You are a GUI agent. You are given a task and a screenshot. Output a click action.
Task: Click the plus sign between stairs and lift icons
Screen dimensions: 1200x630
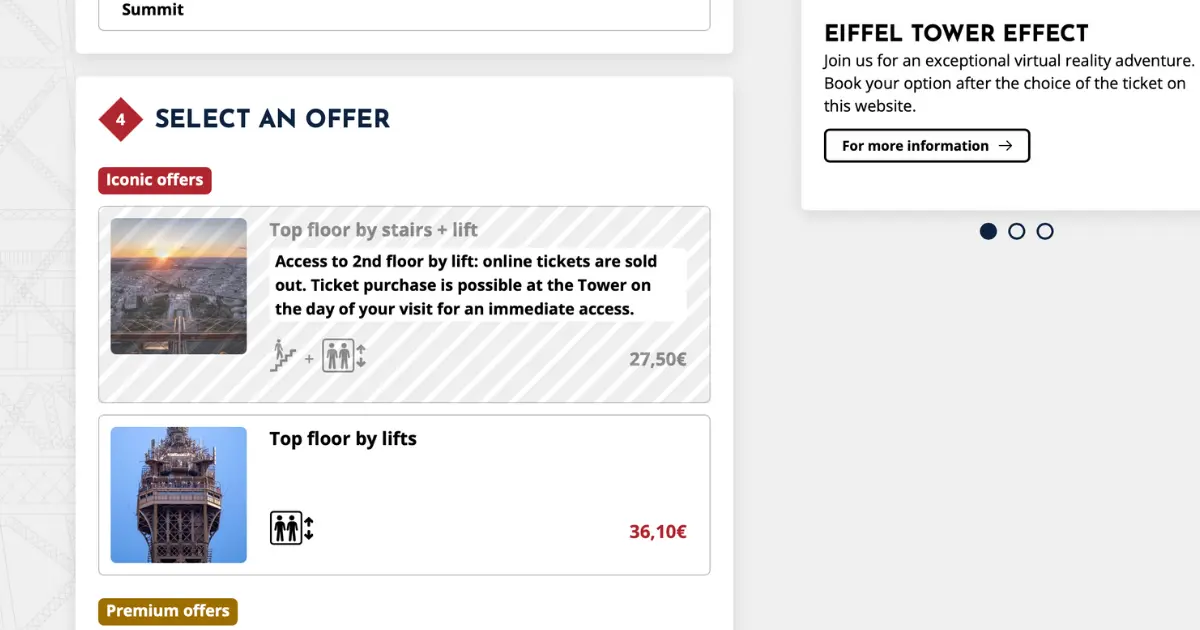click(x=309, y=359)
